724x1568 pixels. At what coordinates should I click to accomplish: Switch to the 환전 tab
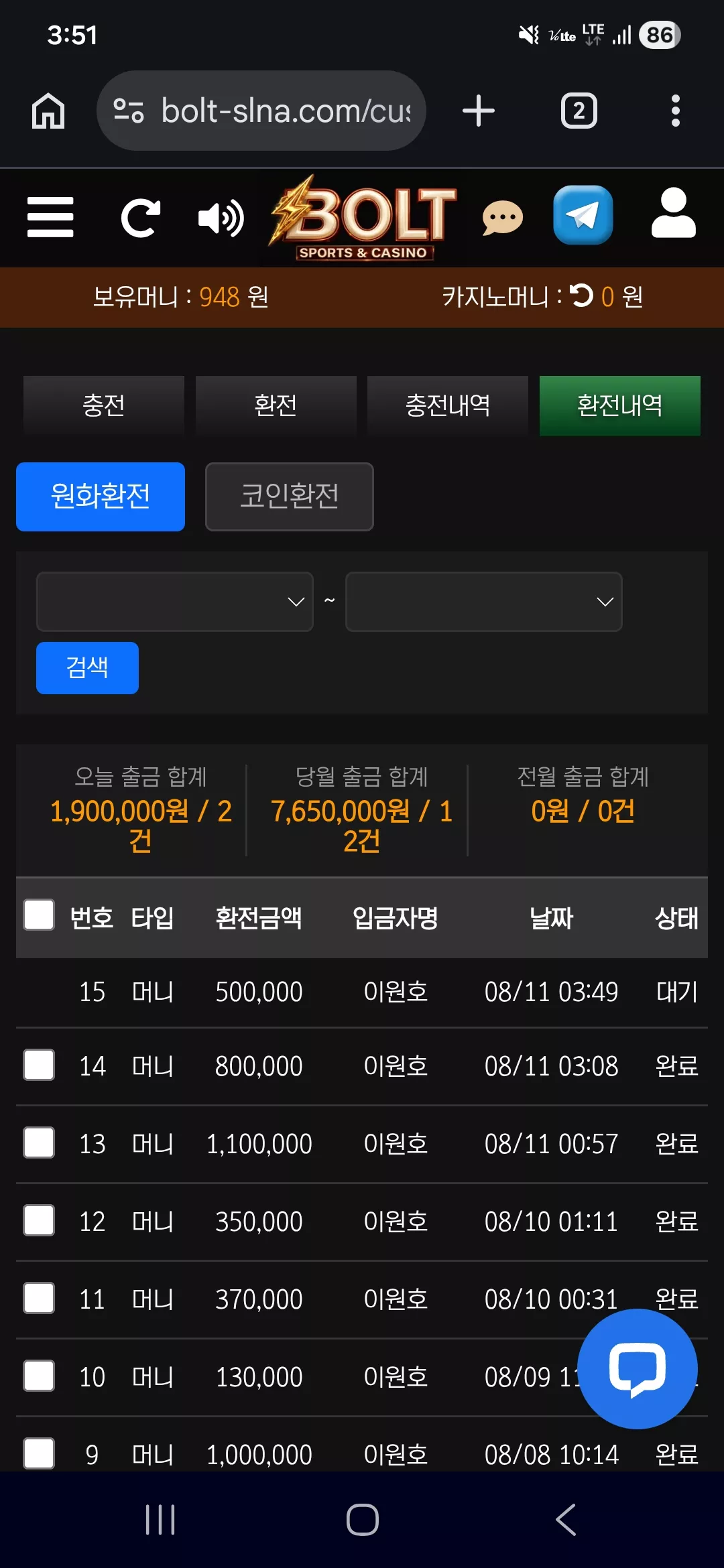[x=276, y=406]
